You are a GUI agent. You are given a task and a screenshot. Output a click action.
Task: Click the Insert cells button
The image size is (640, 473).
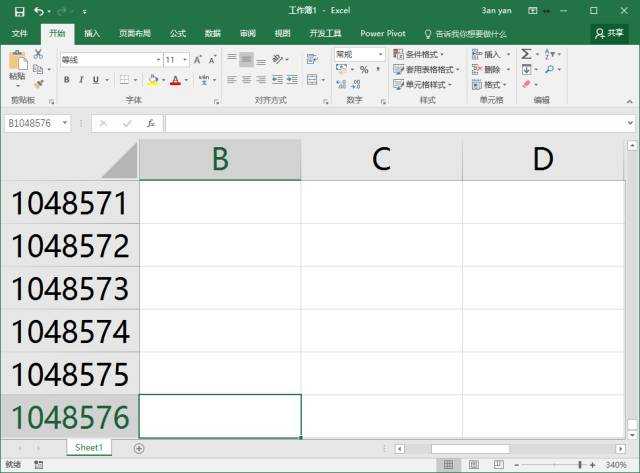coord(491,54)
